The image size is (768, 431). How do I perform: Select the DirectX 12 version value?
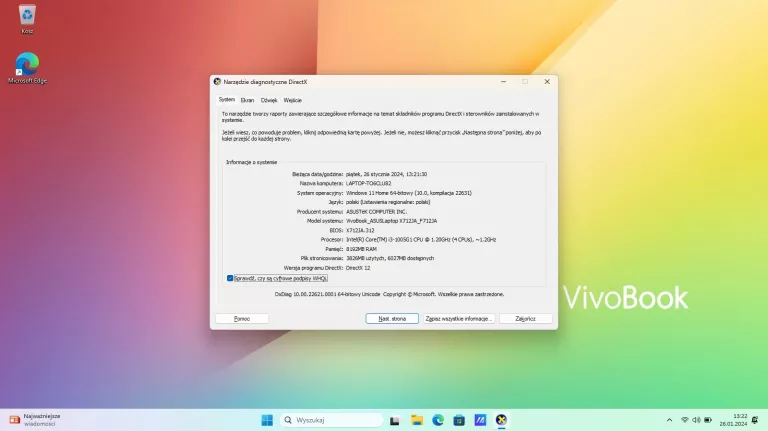pyautogui.click(x=358, y=268)
